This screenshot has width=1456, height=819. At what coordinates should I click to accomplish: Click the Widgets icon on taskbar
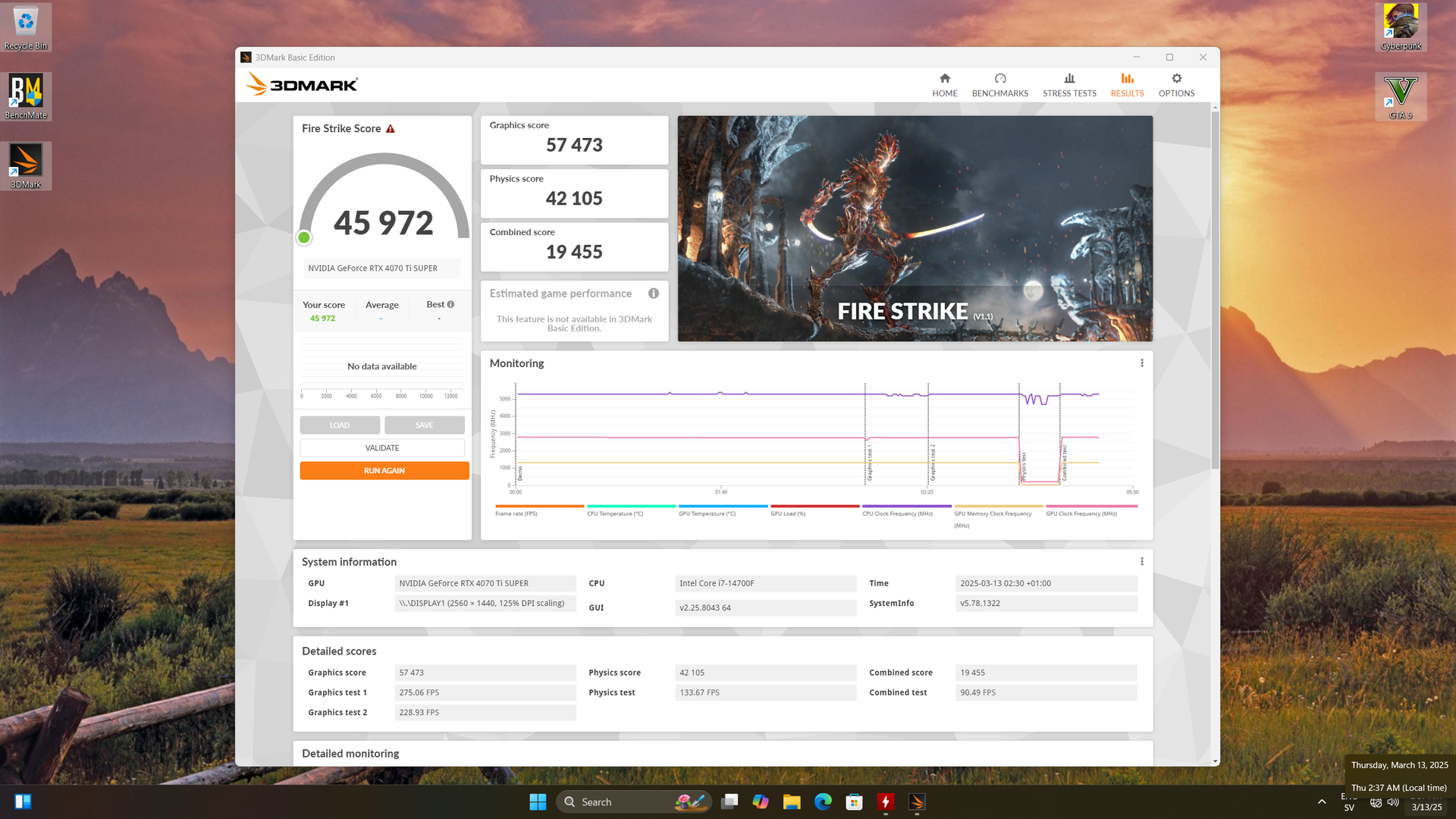[23, 802]
